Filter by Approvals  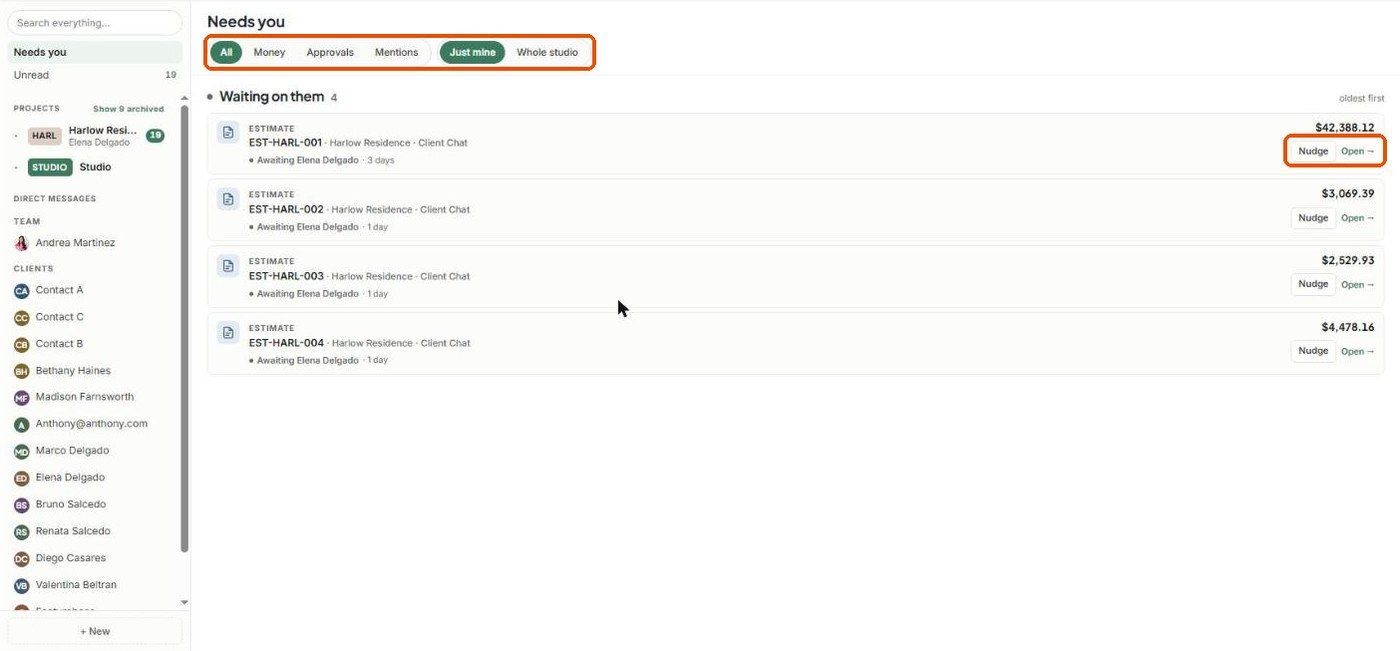point(330,52)
